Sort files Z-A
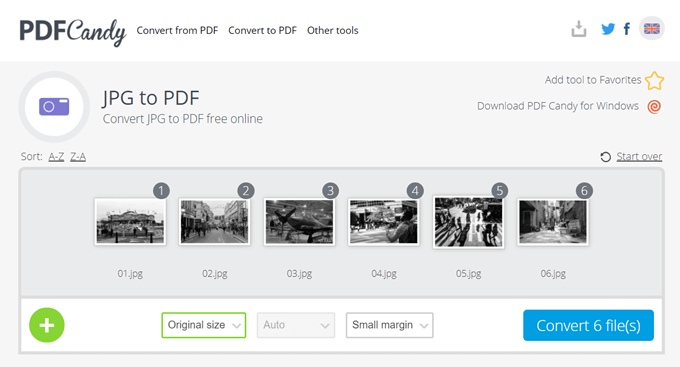Screen dimensions: 680x367 click(78, 156)
